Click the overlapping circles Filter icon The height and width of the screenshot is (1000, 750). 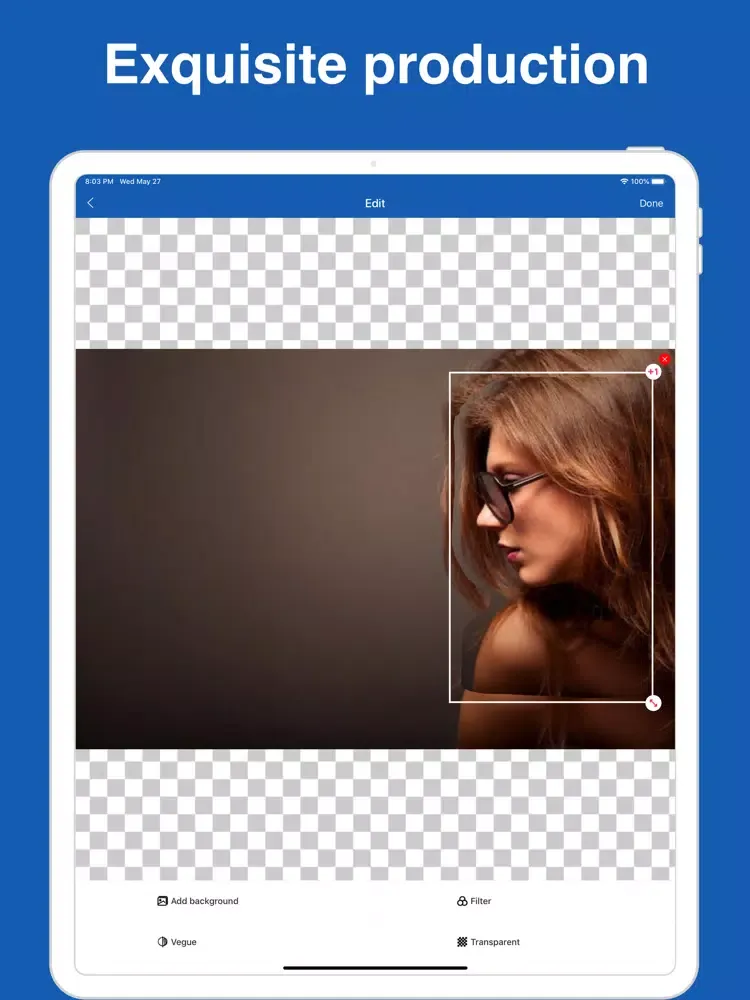[x=462, y=901]
